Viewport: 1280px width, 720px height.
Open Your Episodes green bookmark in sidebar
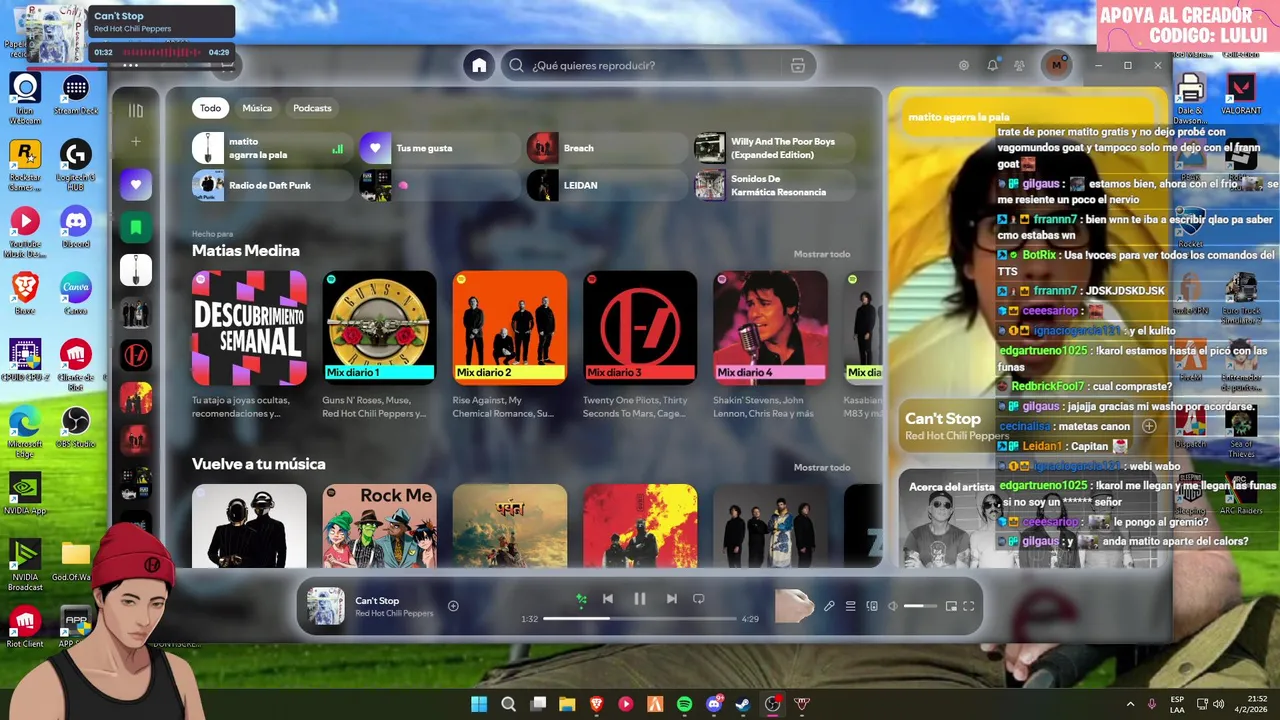click(x=136, y=227)
